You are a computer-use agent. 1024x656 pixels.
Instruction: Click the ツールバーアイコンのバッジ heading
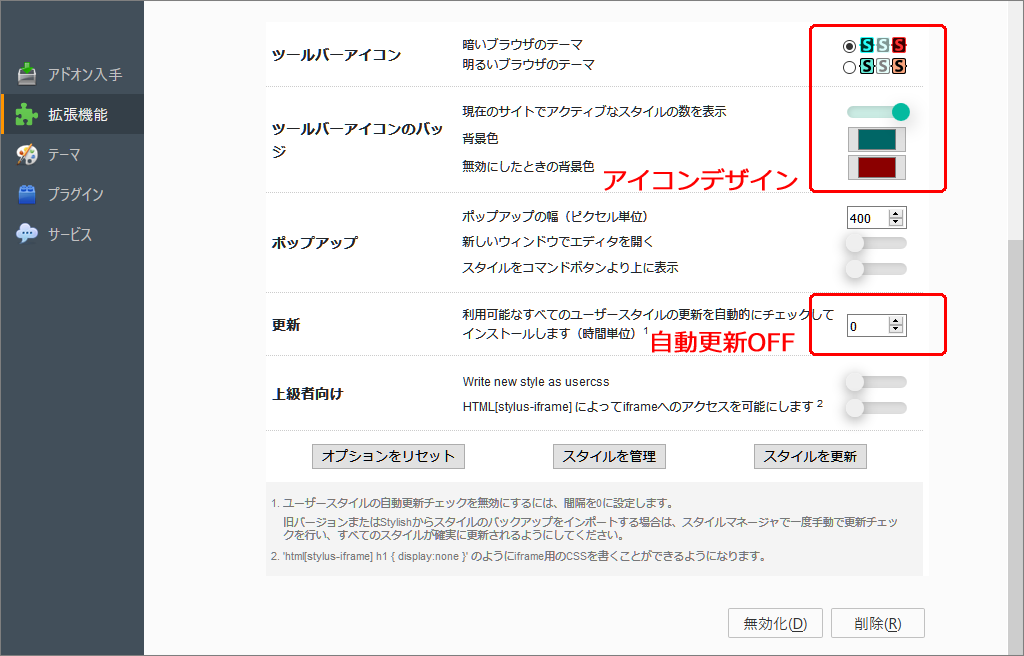[357, 139]
